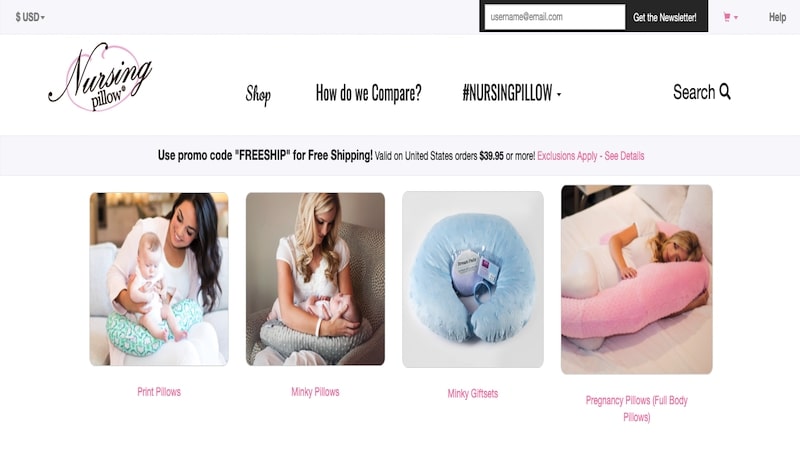
Task: Open the cart dropdown arrow
Action: [x=736, y=18]
